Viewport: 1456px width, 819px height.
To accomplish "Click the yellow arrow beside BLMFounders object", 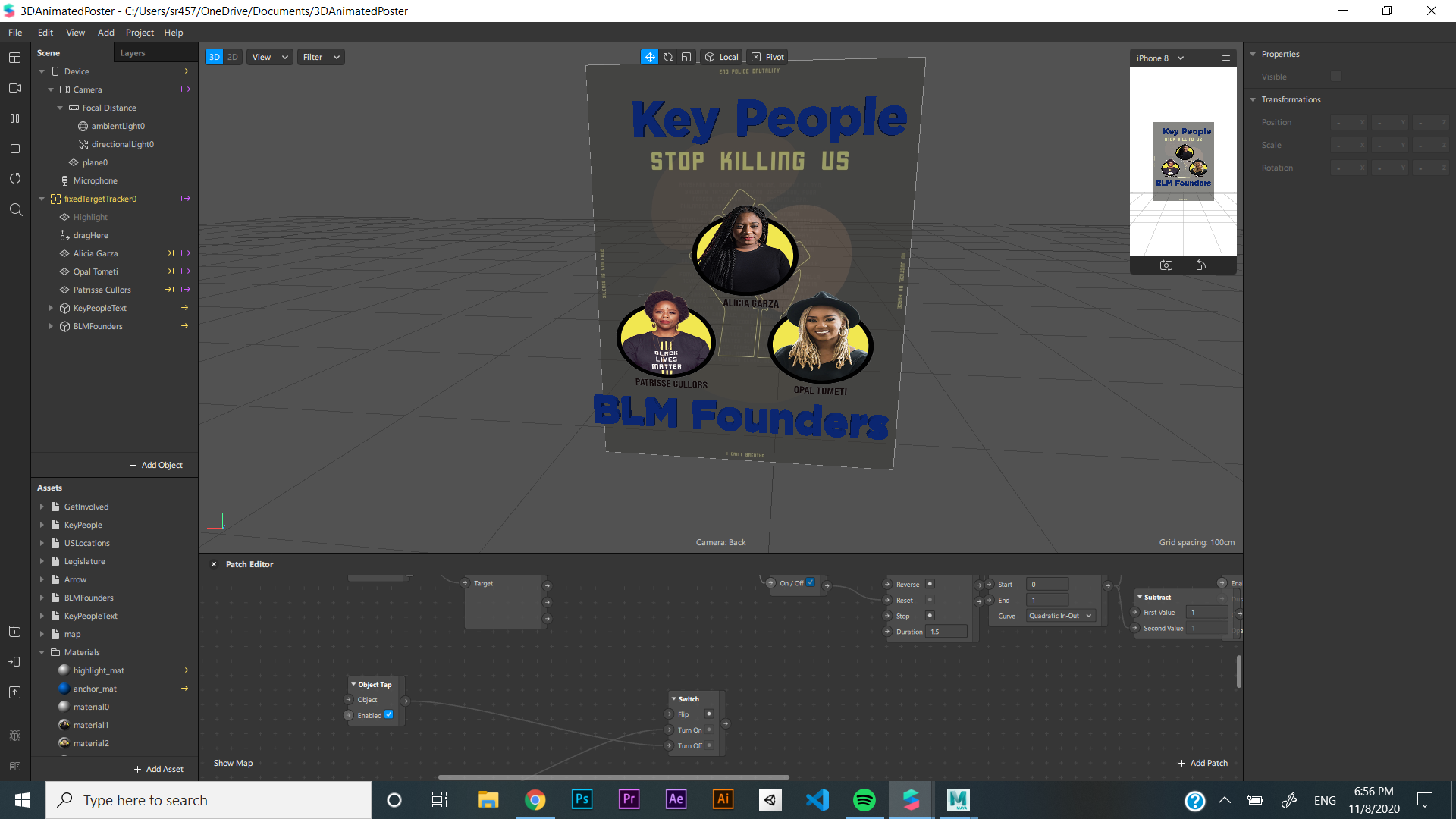I will pyautogui.click(x=185, y=326).
